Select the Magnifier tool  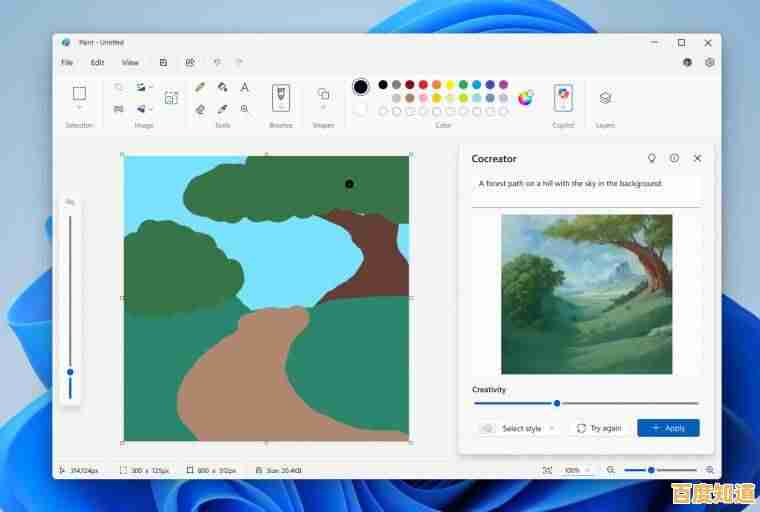point(245,109)
